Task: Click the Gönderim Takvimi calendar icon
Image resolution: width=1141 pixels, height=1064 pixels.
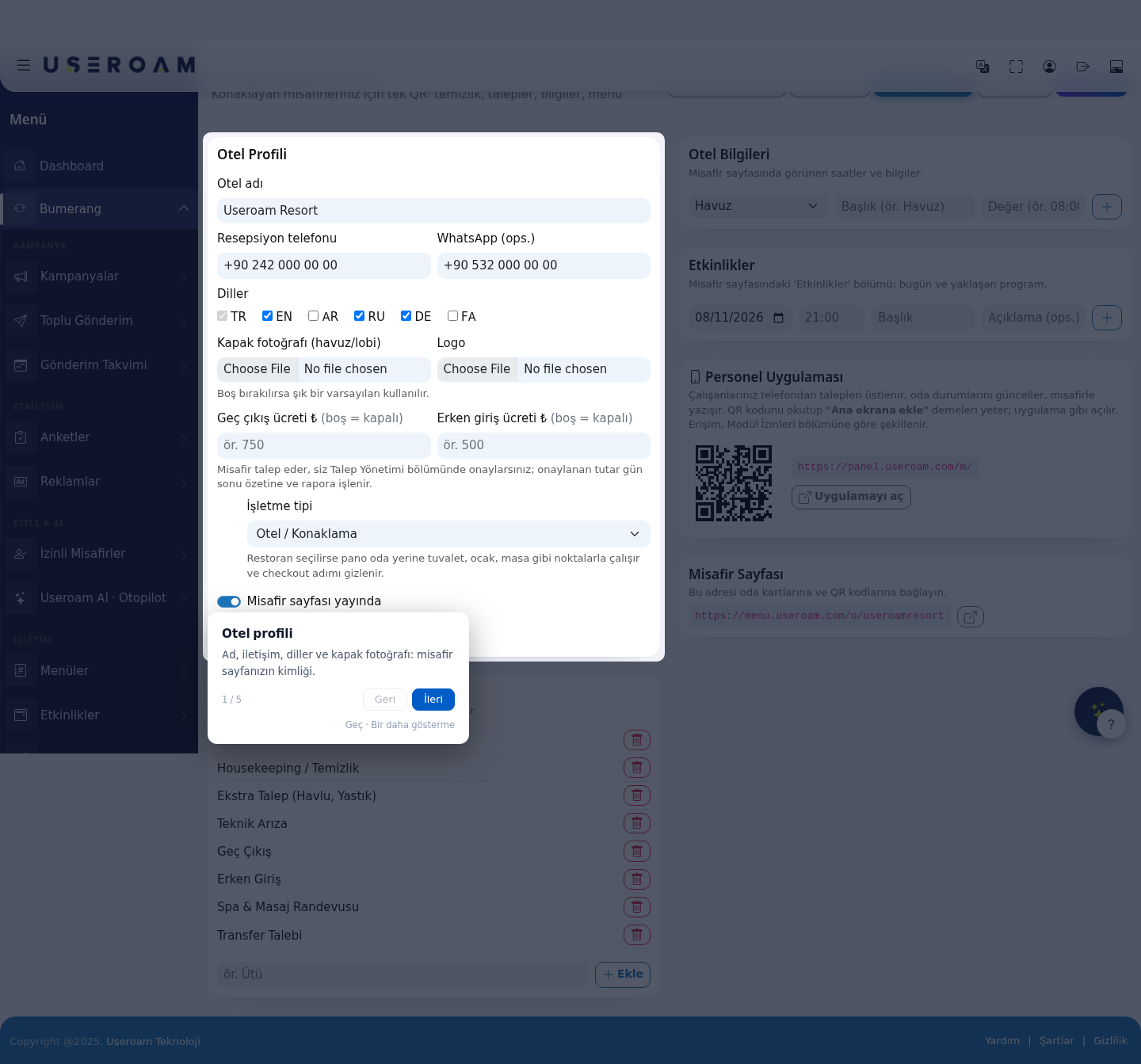Action: click(x=21, y=365)
